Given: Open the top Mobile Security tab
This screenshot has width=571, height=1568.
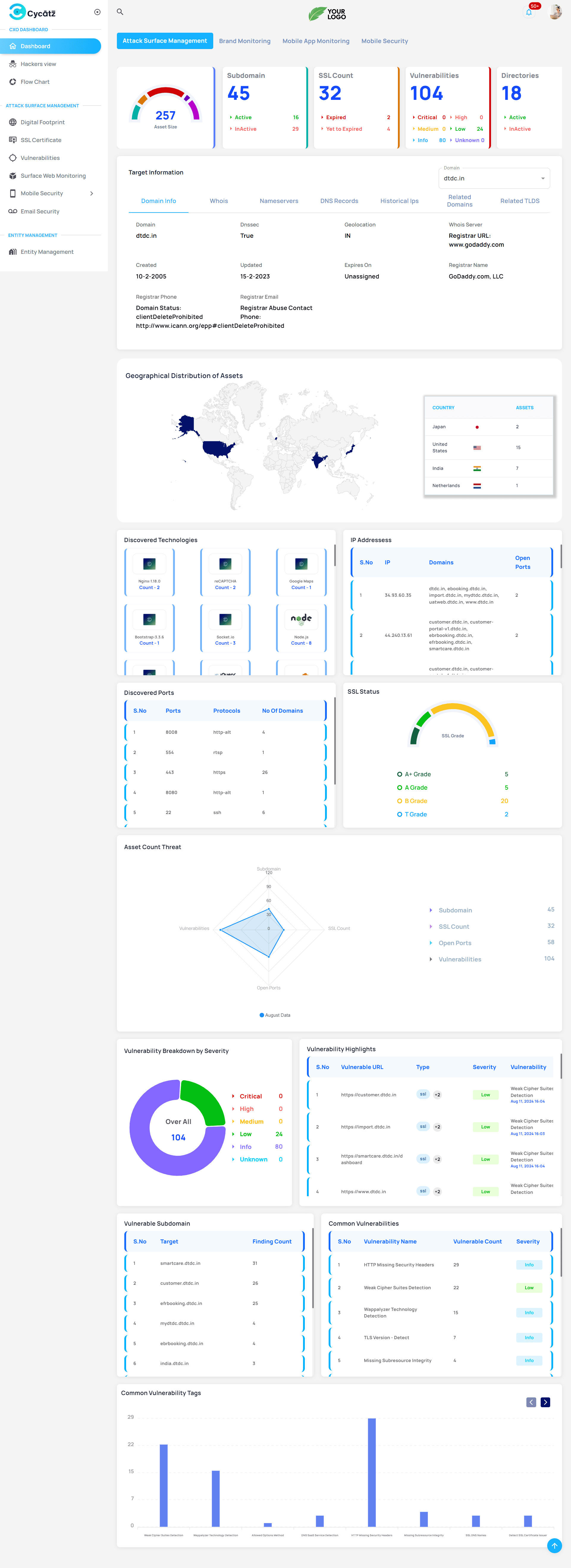Looking at the screenshot, I should pos(385,41).
